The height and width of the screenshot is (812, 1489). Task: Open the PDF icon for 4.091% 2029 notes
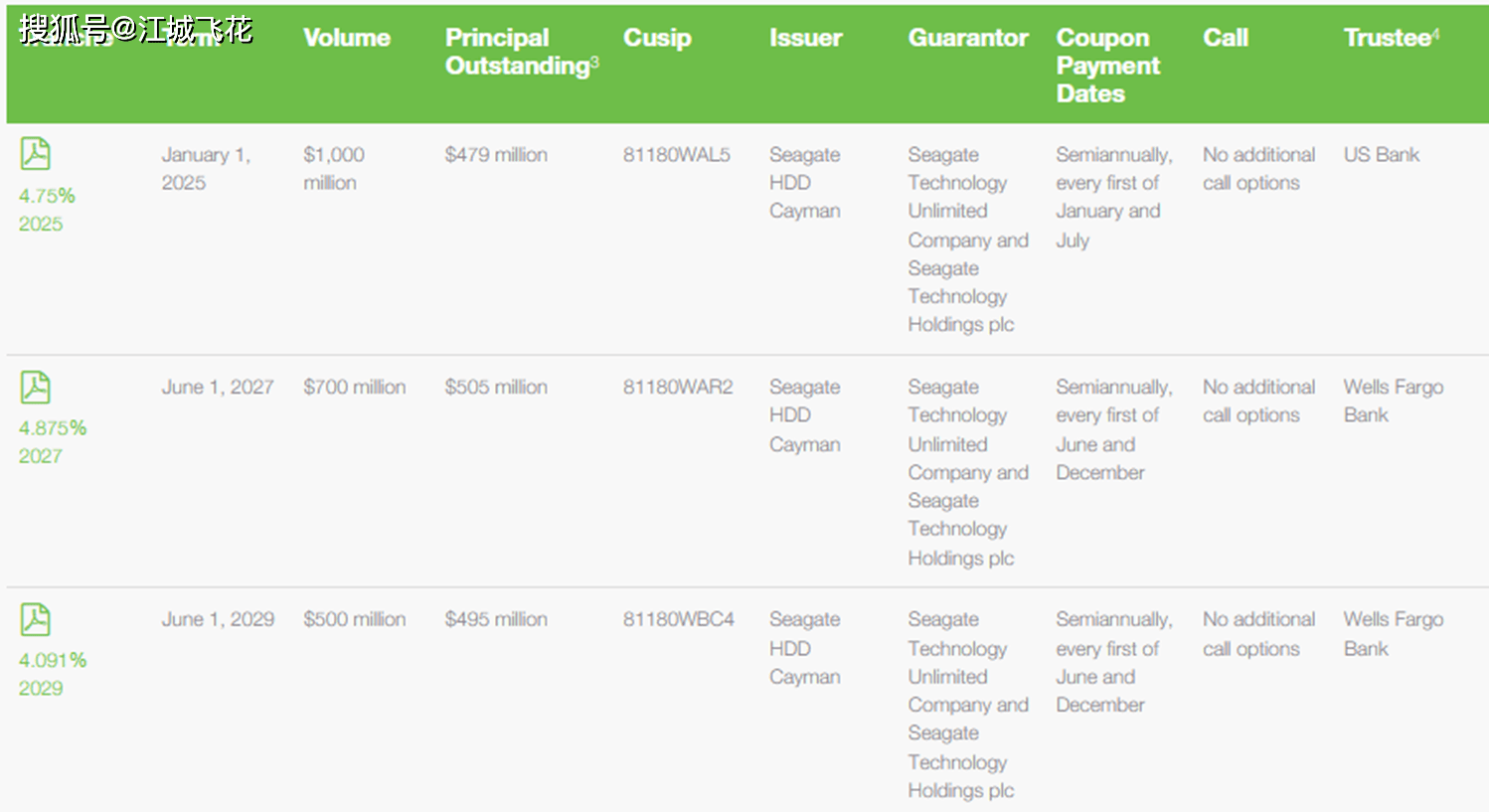35,619
